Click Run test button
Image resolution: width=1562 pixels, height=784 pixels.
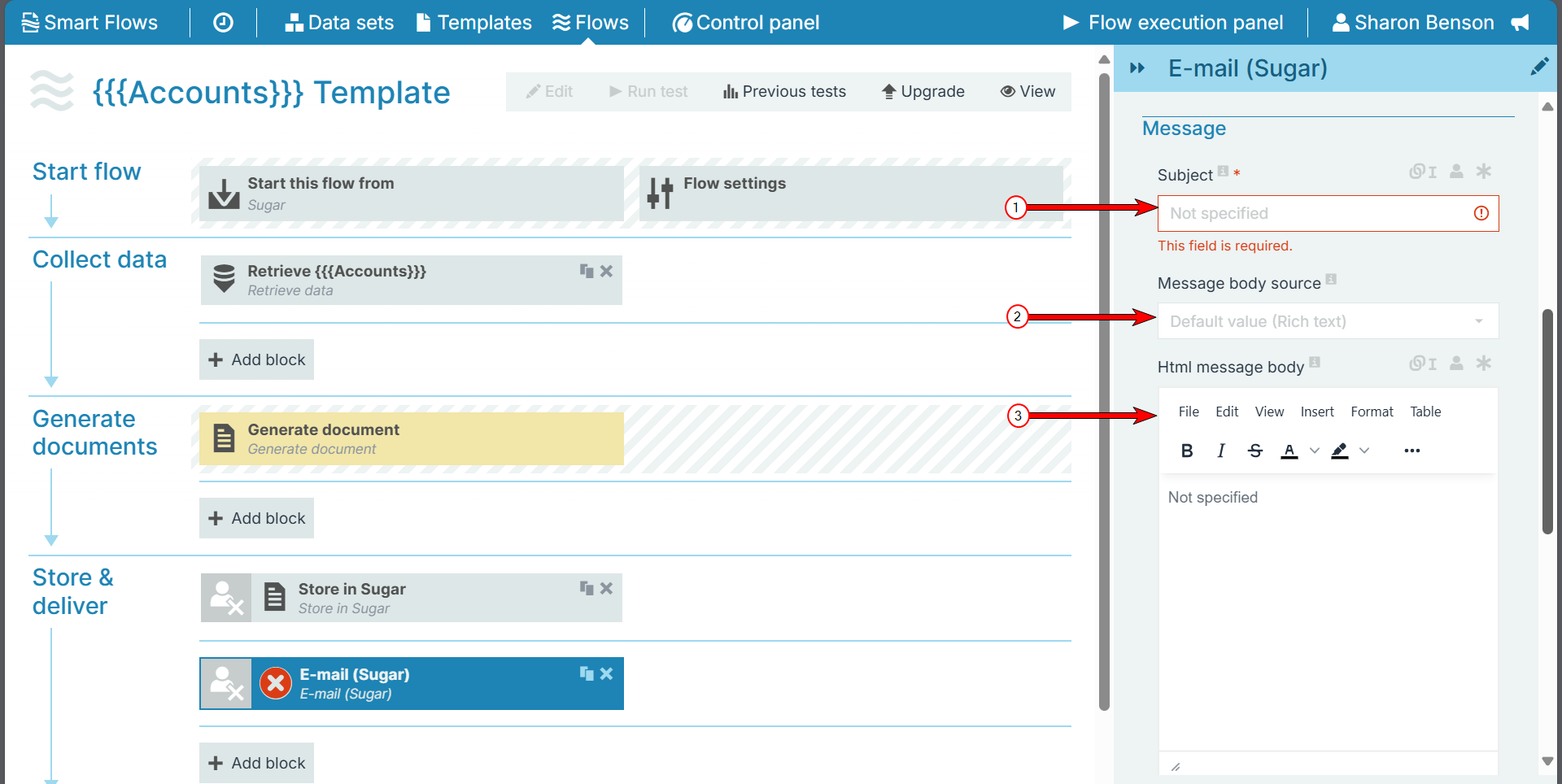648,91
